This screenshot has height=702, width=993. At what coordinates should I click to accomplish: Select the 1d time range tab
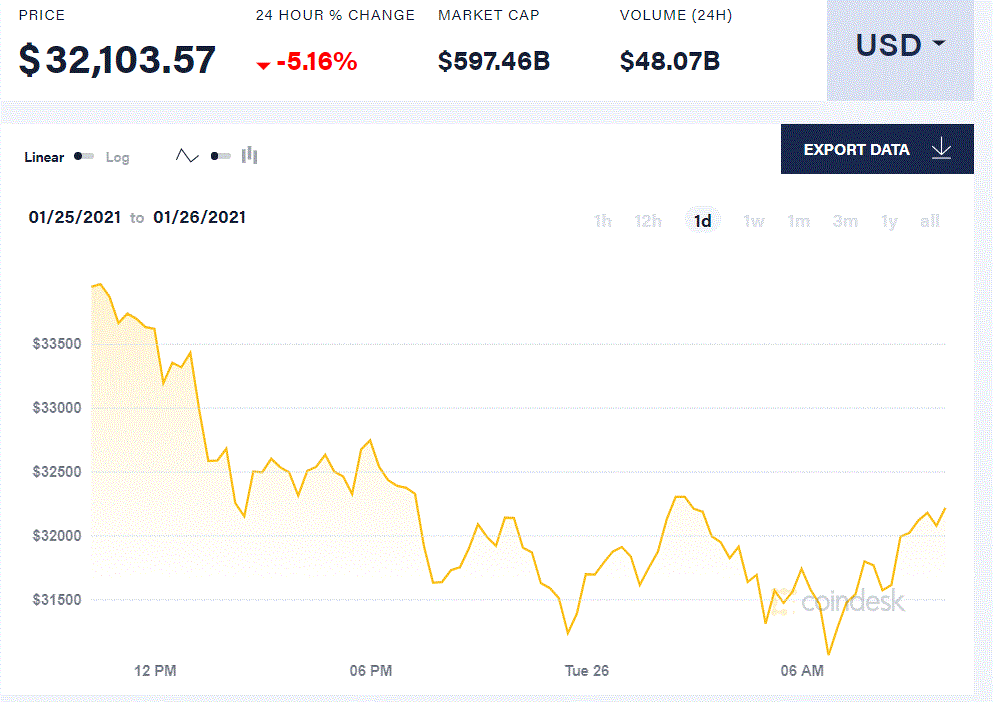pyautogui.click(x=702, y=221)
